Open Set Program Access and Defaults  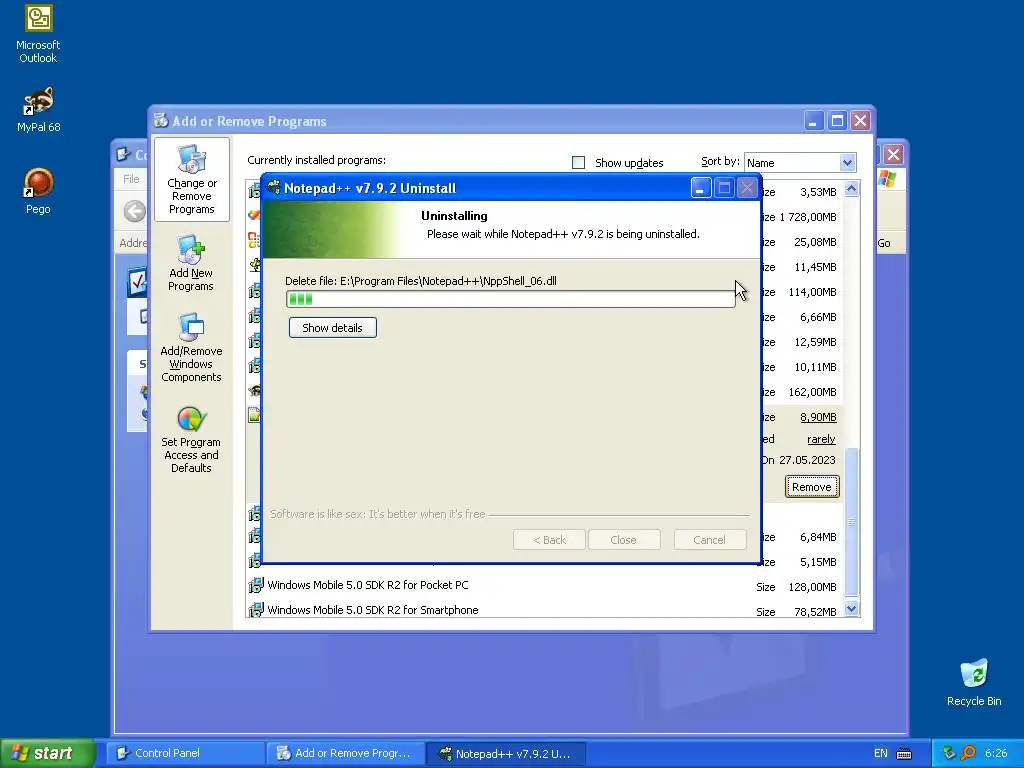[191, 440]
